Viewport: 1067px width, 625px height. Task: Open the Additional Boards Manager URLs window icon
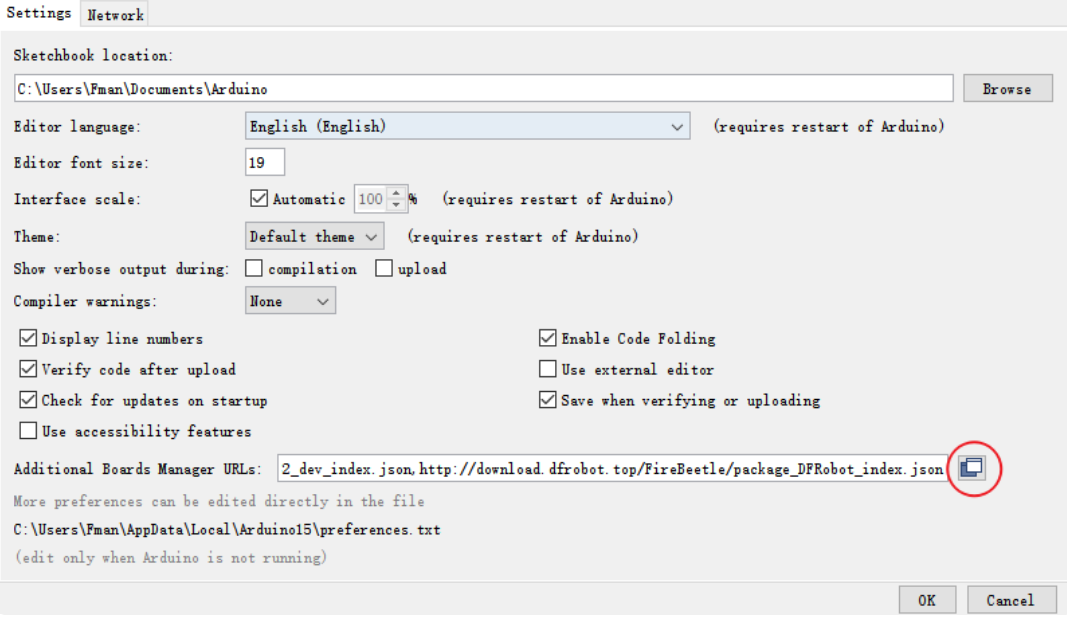tap(972, 468)
